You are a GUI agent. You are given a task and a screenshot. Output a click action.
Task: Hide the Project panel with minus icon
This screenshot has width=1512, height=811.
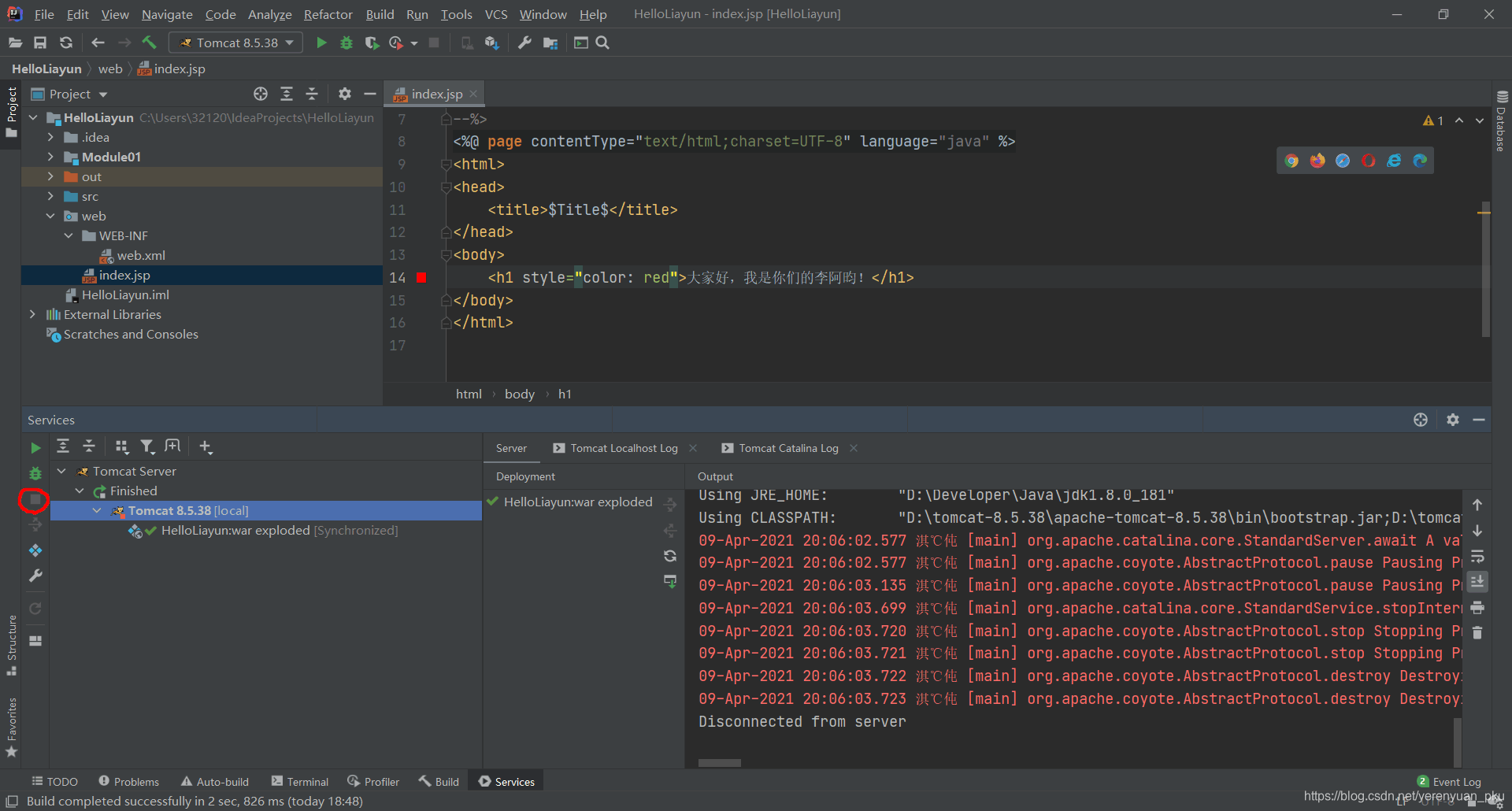[x=370, y=94]
